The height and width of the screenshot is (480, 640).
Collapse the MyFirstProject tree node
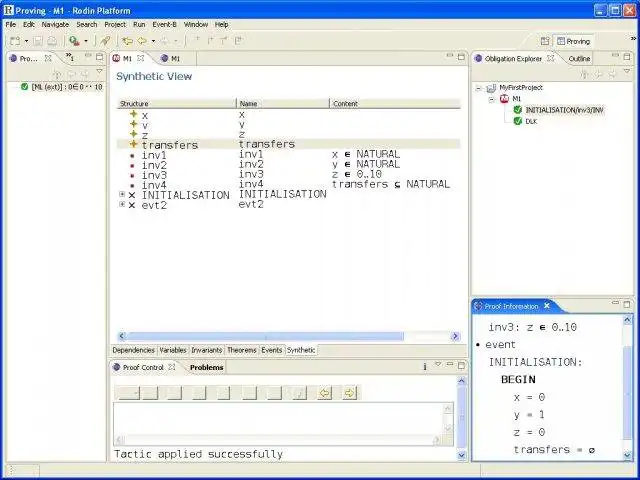479,88
